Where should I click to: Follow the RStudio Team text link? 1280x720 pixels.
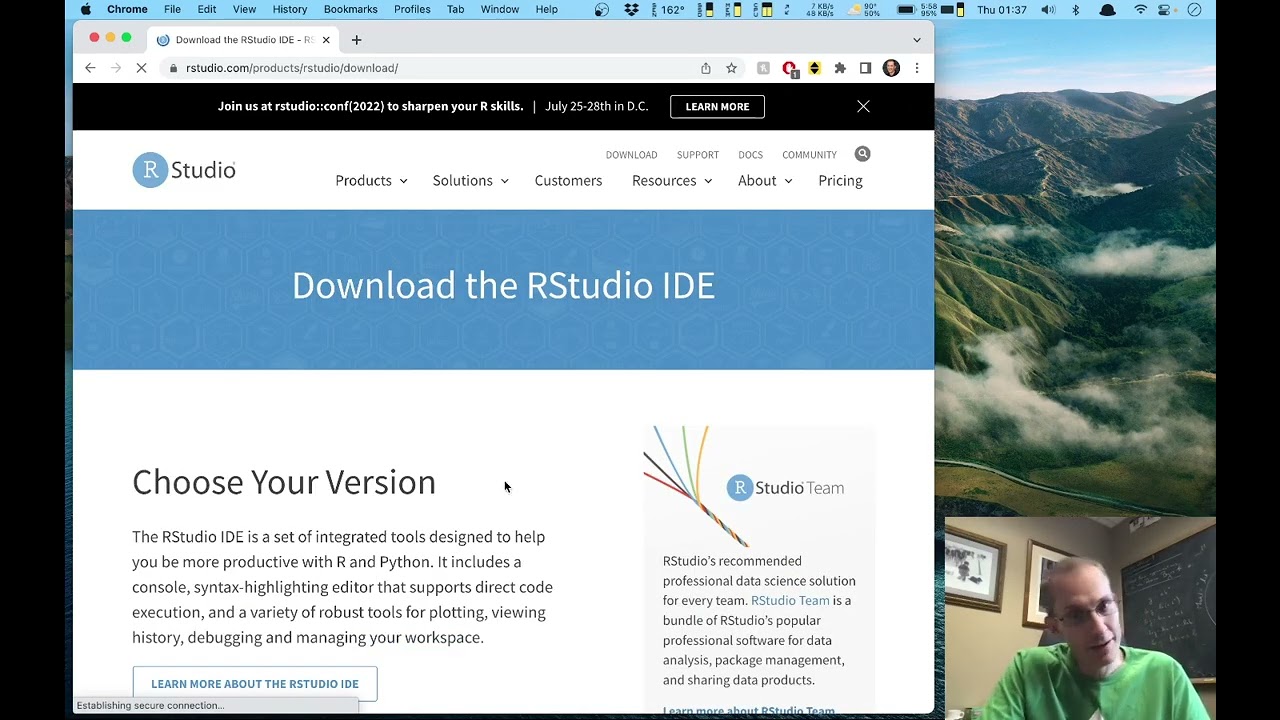point(790,600)
